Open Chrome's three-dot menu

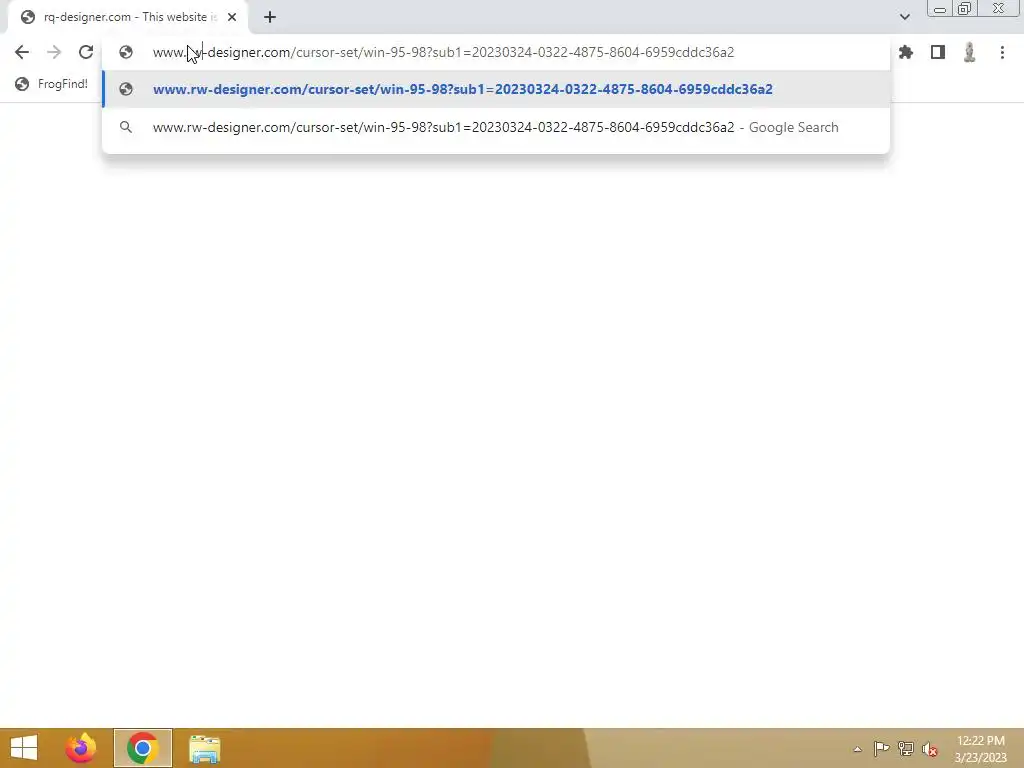1002,52
